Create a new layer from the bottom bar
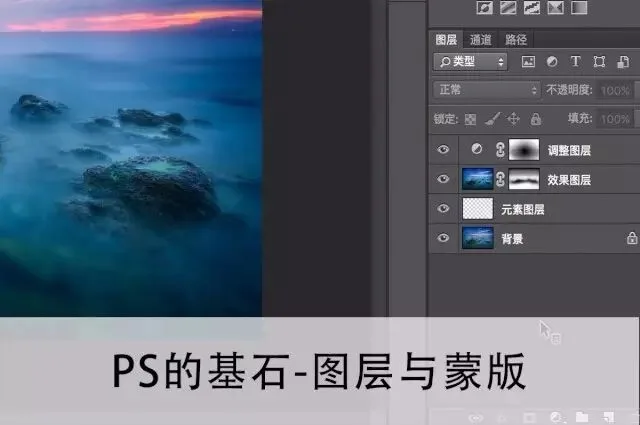The height and width of the screenshot is (425, 640). (608, 417)
